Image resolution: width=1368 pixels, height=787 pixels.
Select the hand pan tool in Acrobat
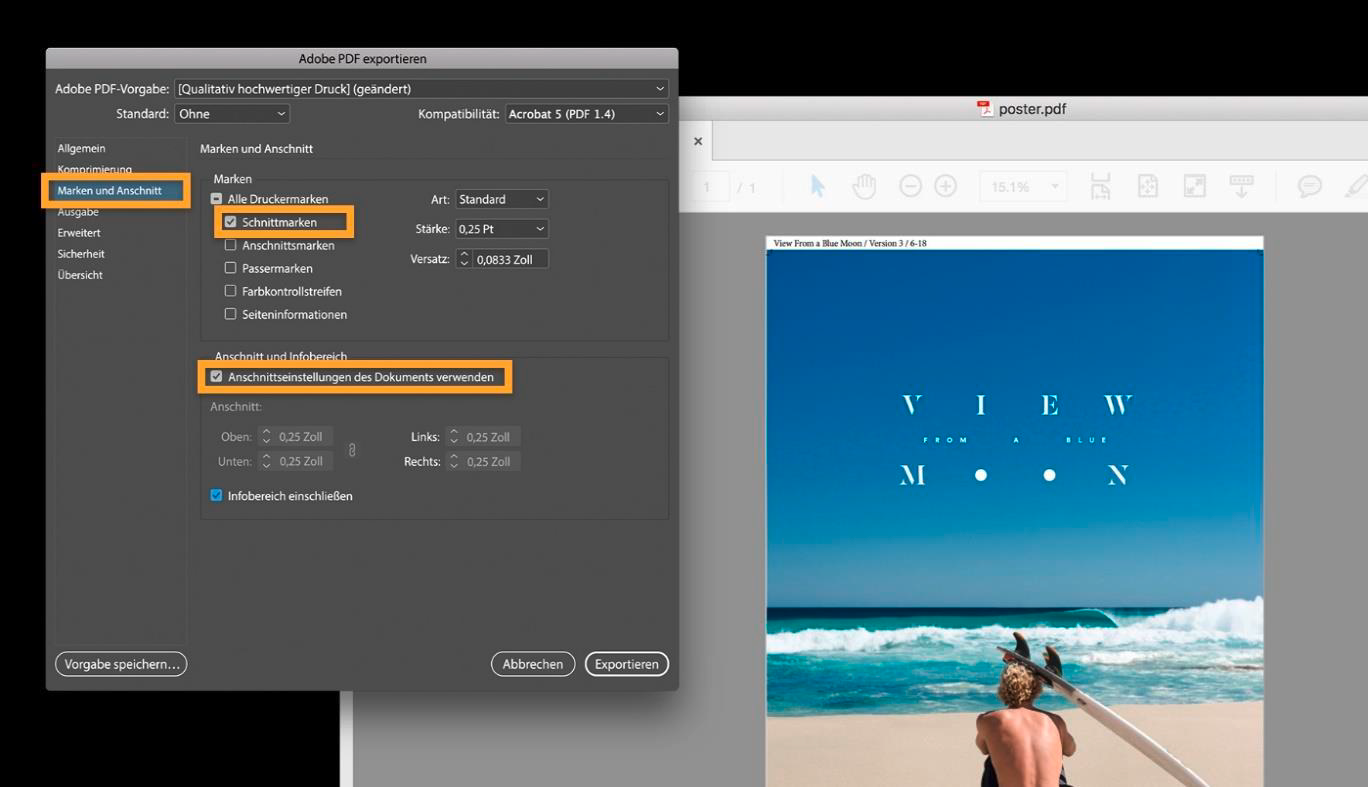tap(864, 186)
